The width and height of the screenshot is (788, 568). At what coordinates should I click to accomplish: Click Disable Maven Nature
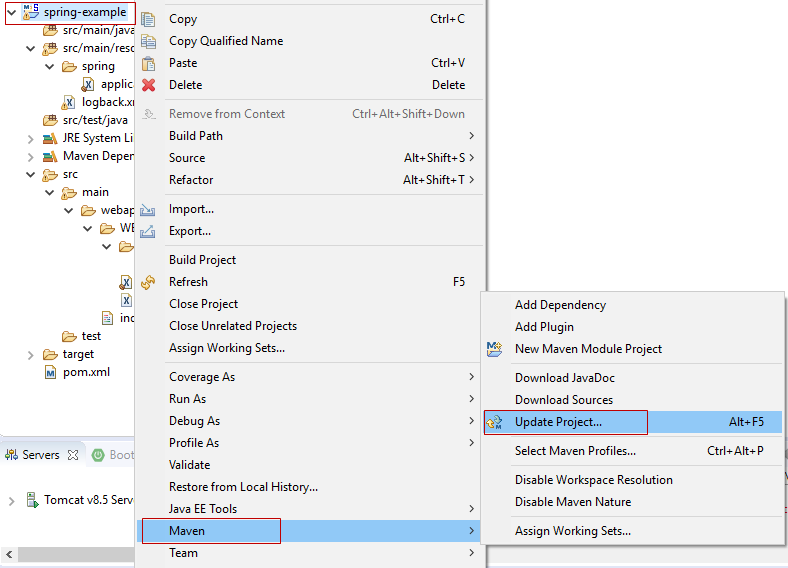(x=633, y=502)
